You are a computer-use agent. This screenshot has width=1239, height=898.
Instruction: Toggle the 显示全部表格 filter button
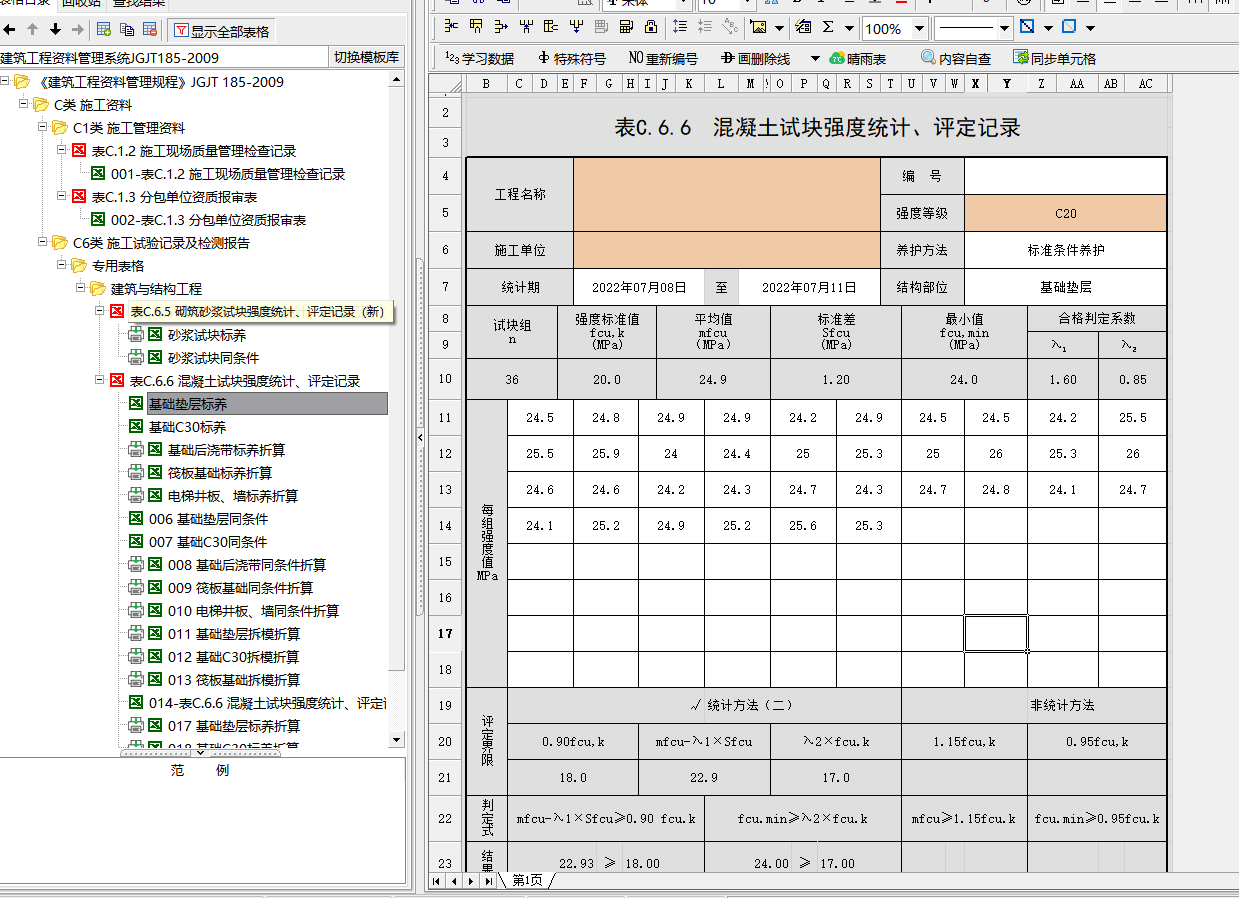tap(221, 31)
